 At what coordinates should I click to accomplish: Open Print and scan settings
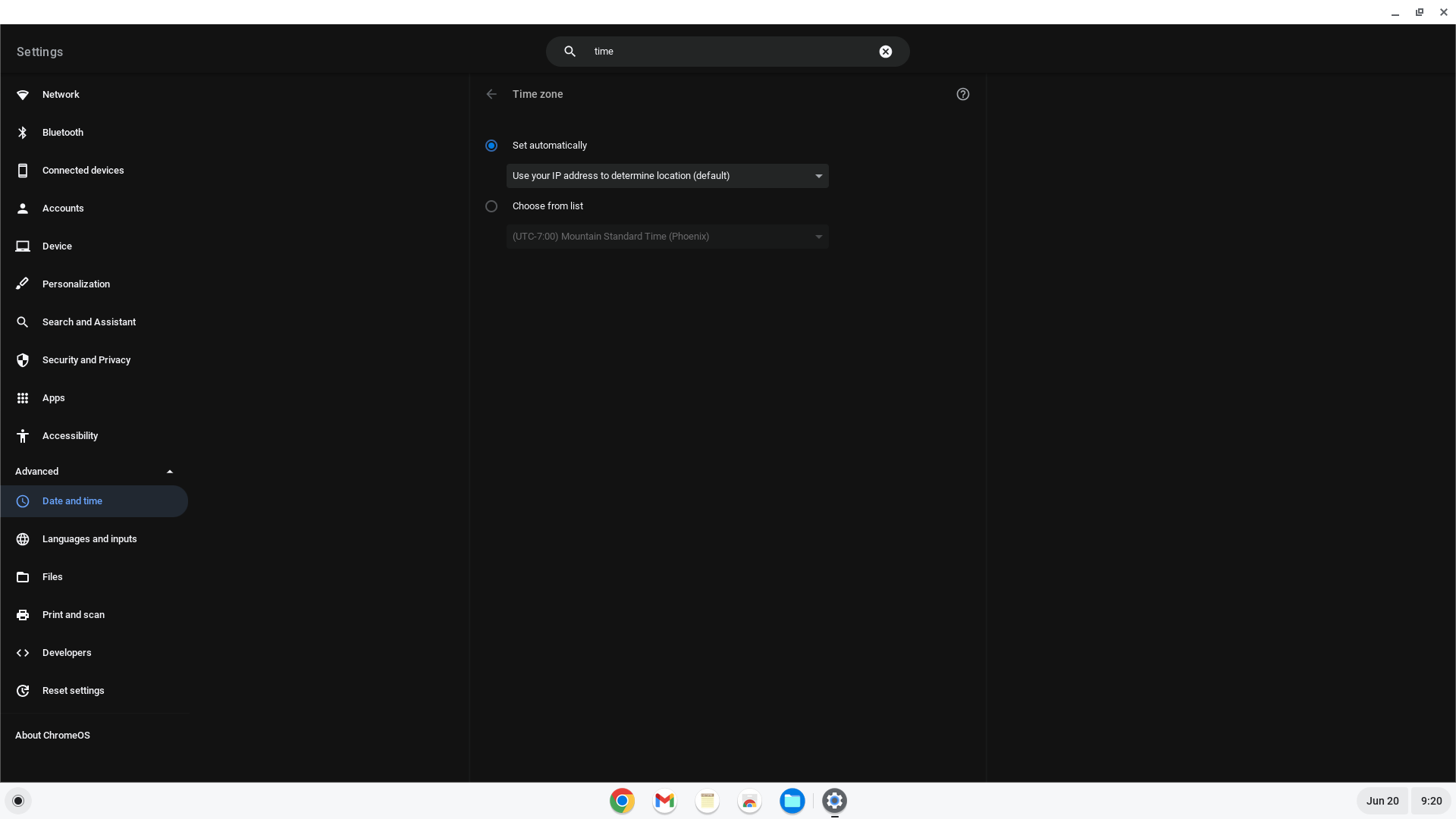(x=94, y=615)
